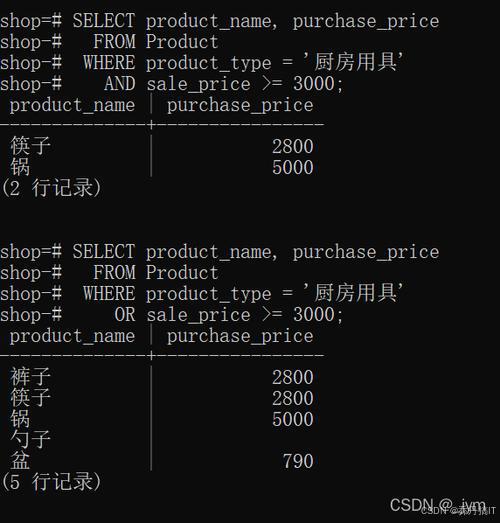Click value 5000 in first result table
Screen dimensions: 500x523
(x=293, y=167)
